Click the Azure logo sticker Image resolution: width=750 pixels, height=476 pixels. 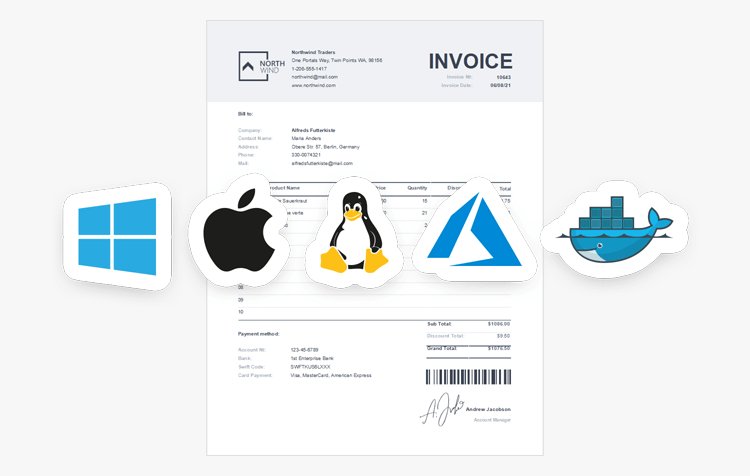(474, 231)
